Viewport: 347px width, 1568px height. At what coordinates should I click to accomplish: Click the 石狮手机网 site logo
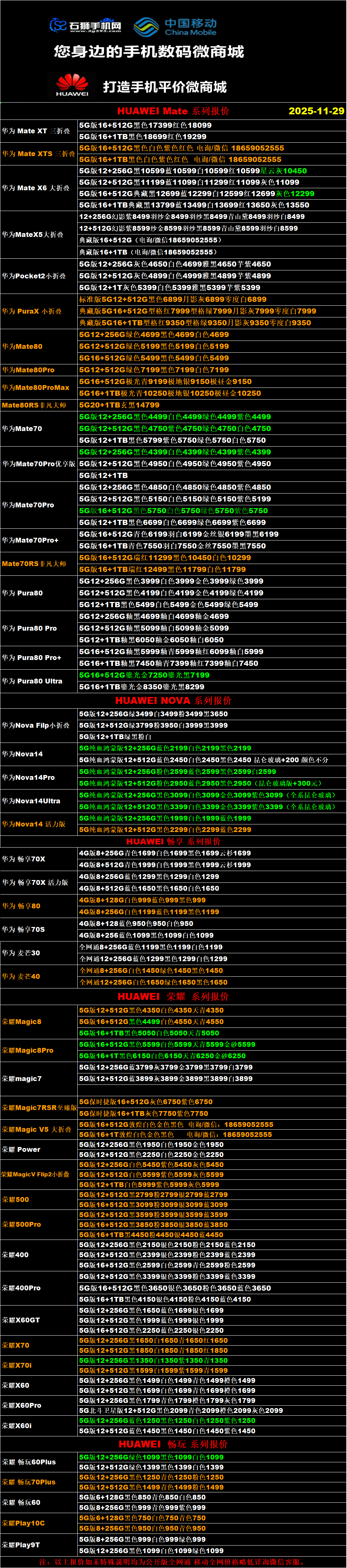point(85,26)
